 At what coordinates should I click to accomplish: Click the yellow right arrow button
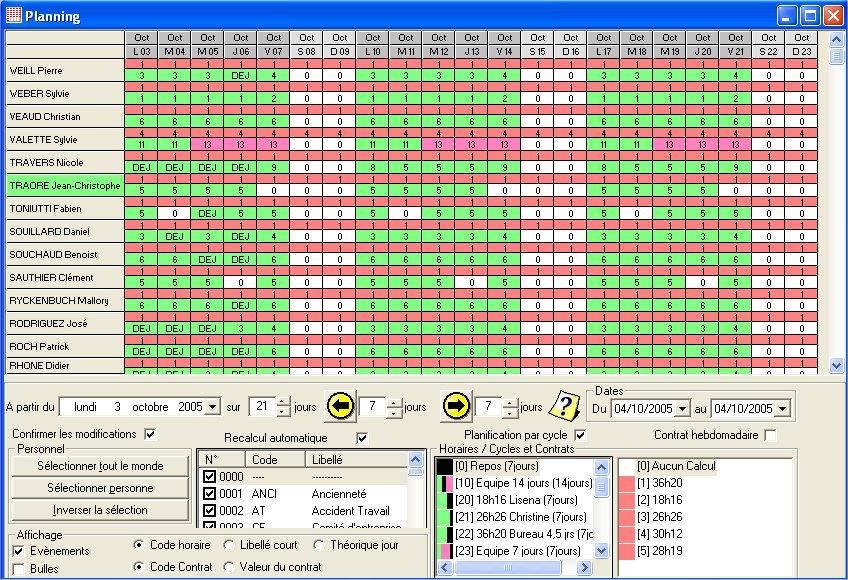click(x=456, y=406)
